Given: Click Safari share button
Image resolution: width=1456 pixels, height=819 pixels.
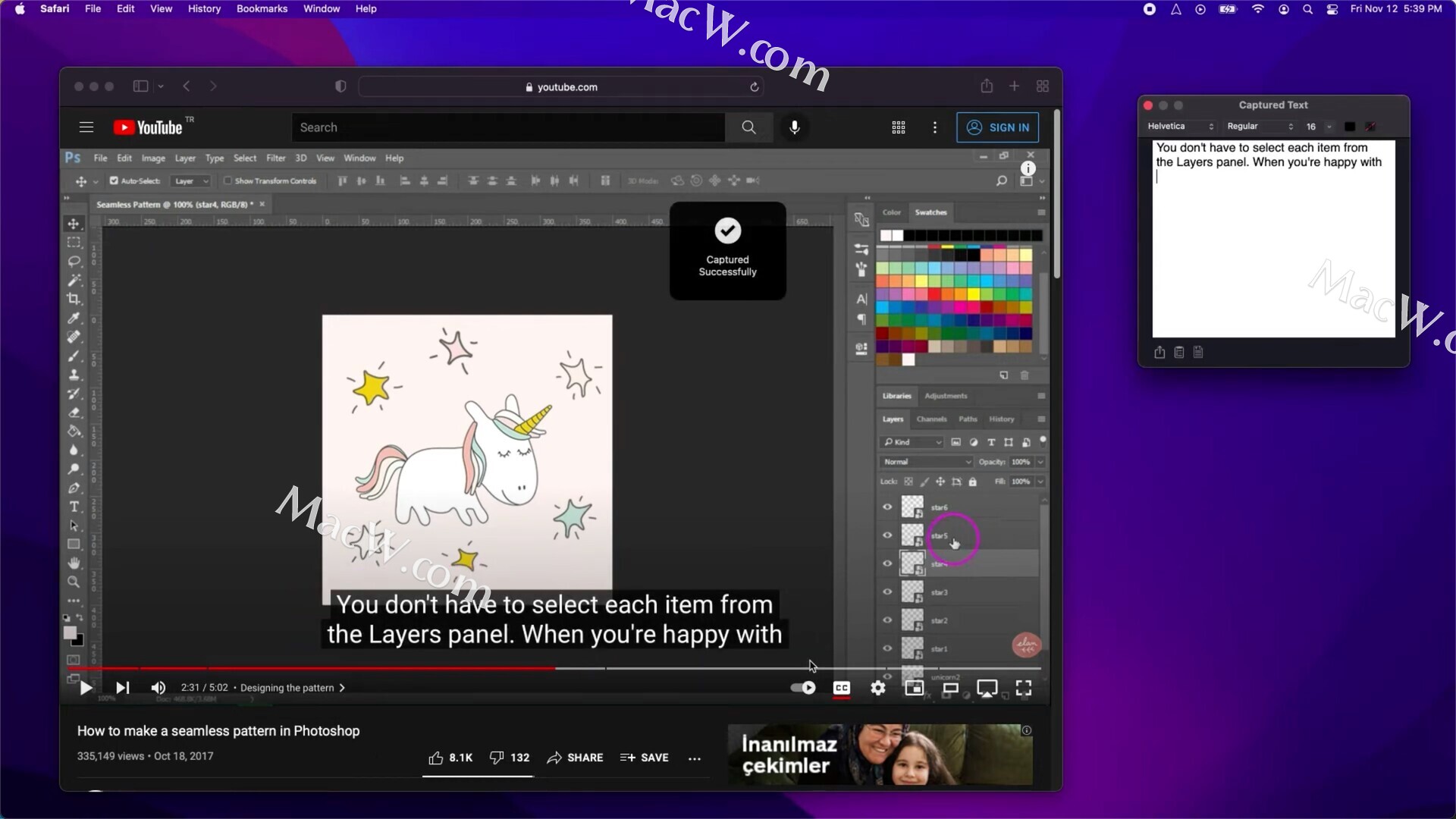Looking at the screenshot, I should [x=986, y=86].
